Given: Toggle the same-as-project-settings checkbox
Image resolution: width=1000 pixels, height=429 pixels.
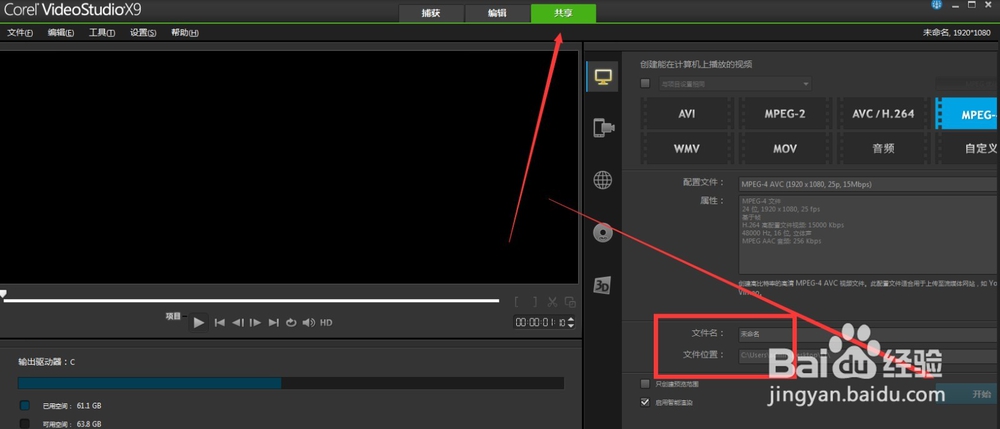Looking at the screenshot, I should coord(645,84).
